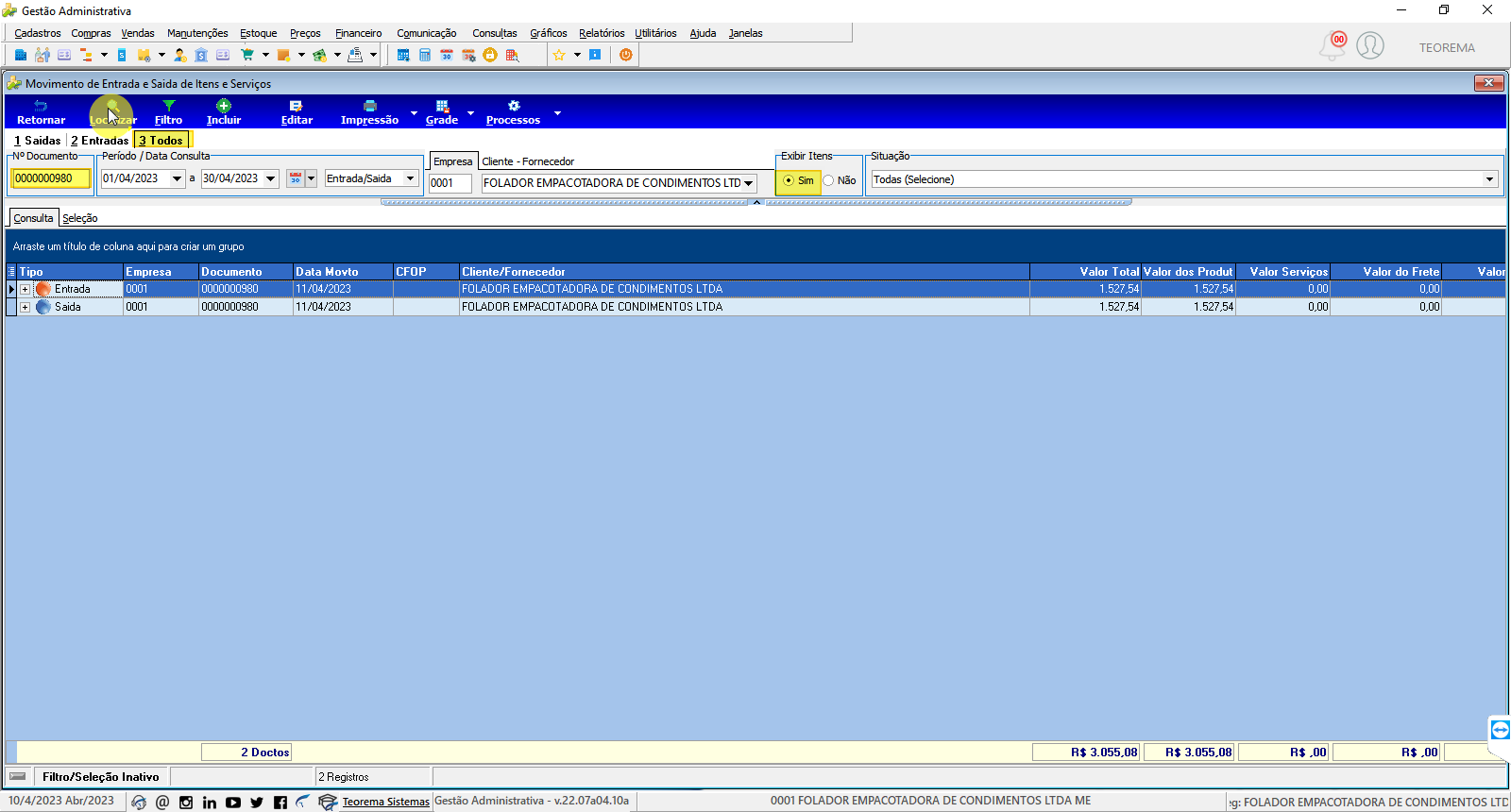Open YouTube icon in status bar
Viewport: 1511px width, 812px height.
click(233, 802)
